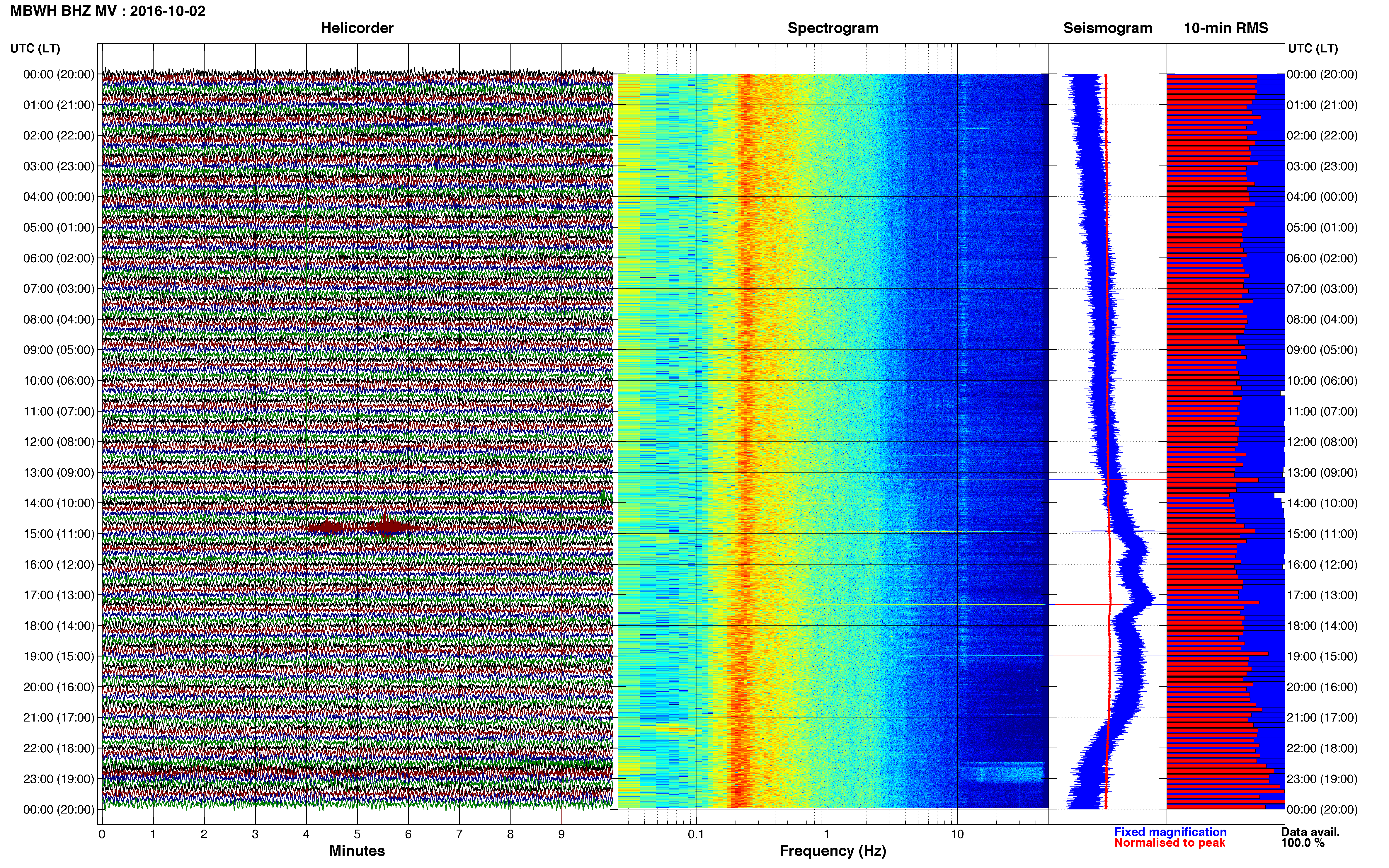
Task: Click left time label '07:00 (03:00)'
Action: [59, 289]
